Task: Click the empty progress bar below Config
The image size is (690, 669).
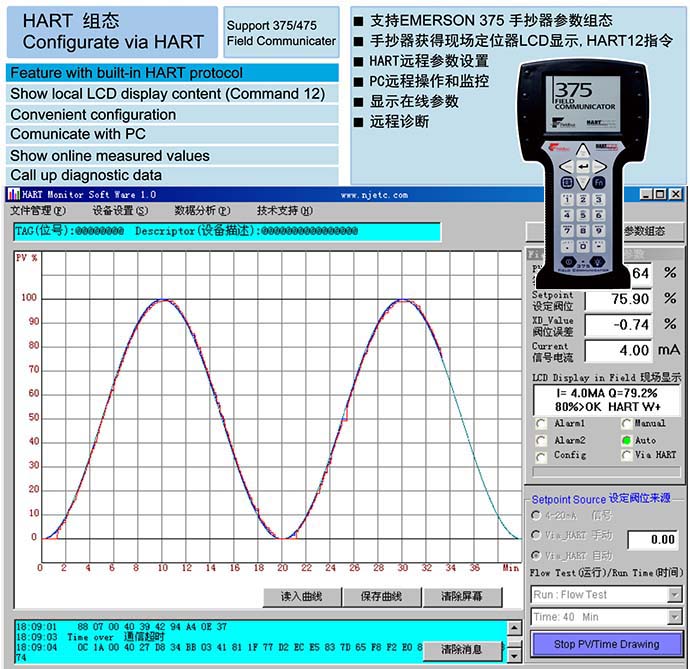Action: 606,472
